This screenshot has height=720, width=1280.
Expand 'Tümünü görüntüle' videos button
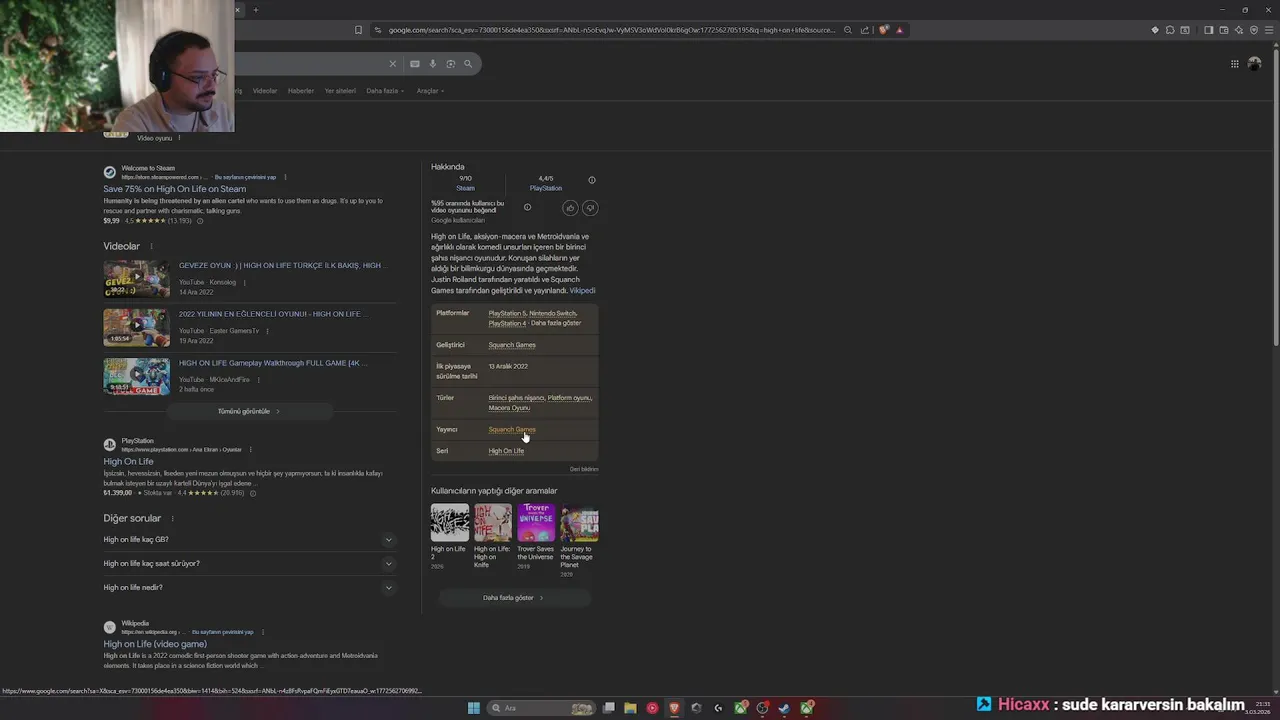coord(249,412)
